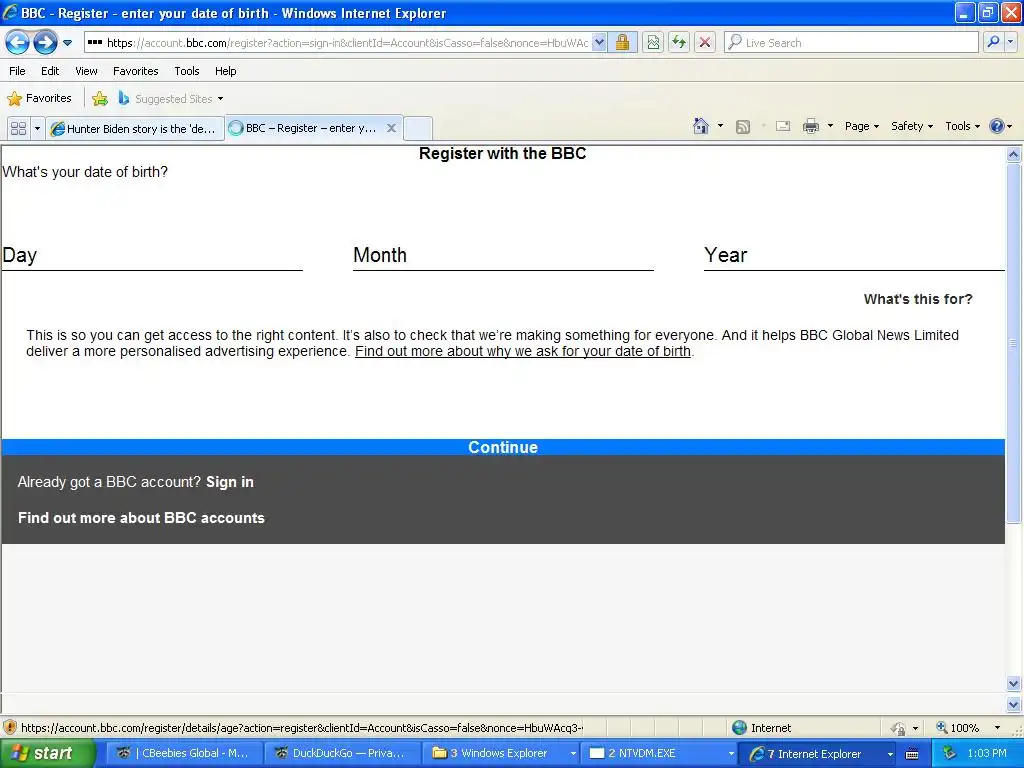The image size is (1024, 768).
Task: Open the command bar Tools menu
Action: (962, 126)
